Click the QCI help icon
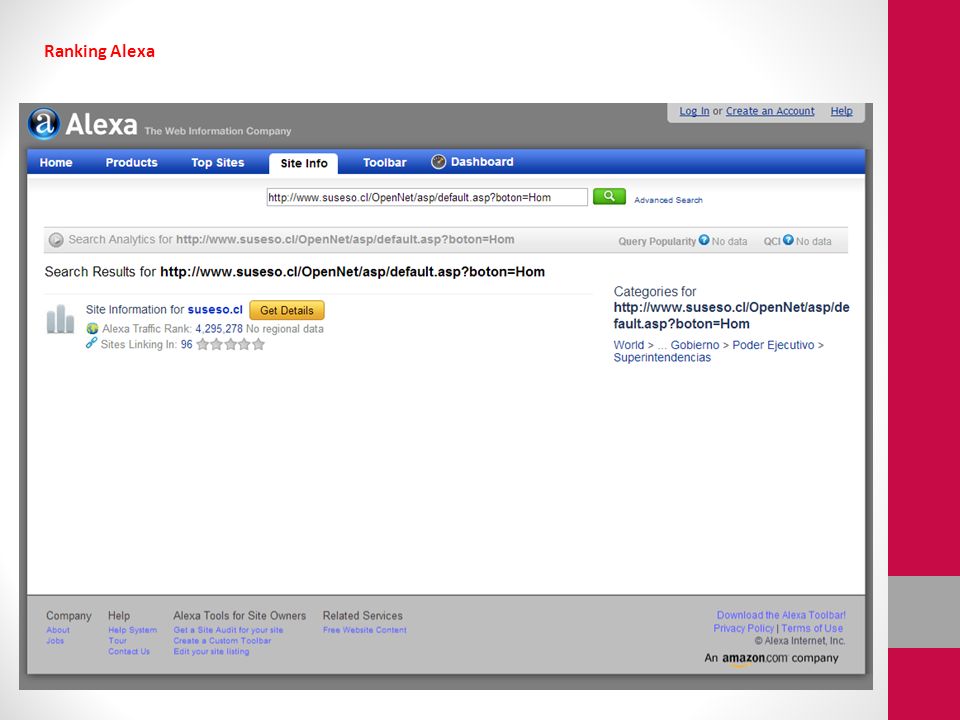Image resolution: width=960 pixels, height=720 pixels. pyautogui.click(x=788, y=239)
